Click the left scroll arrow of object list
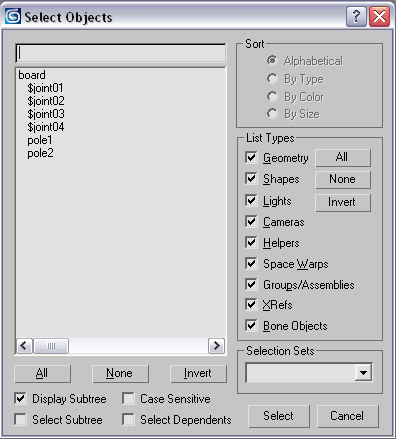396x439 pixels. [x=24, y=346]
